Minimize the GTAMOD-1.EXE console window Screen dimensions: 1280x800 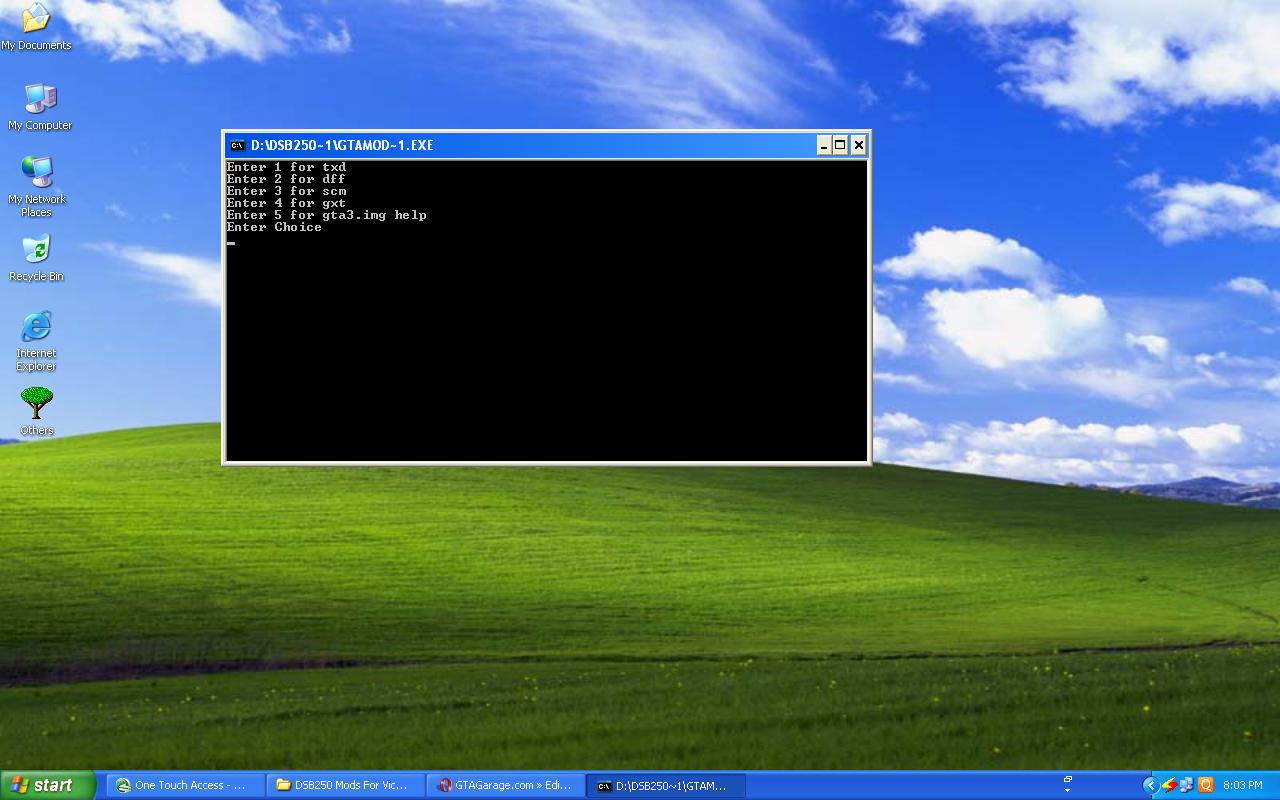click(x=824, y=145)
